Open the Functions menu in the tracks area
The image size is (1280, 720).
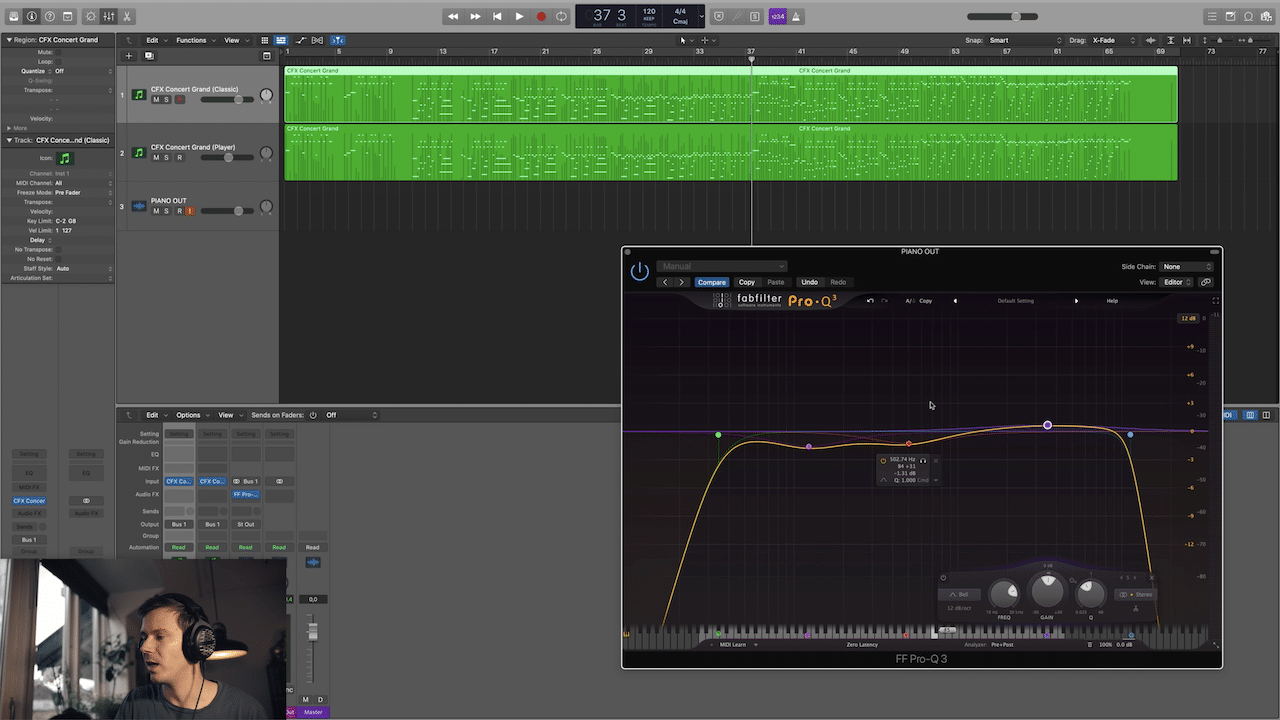click(193, 40)
